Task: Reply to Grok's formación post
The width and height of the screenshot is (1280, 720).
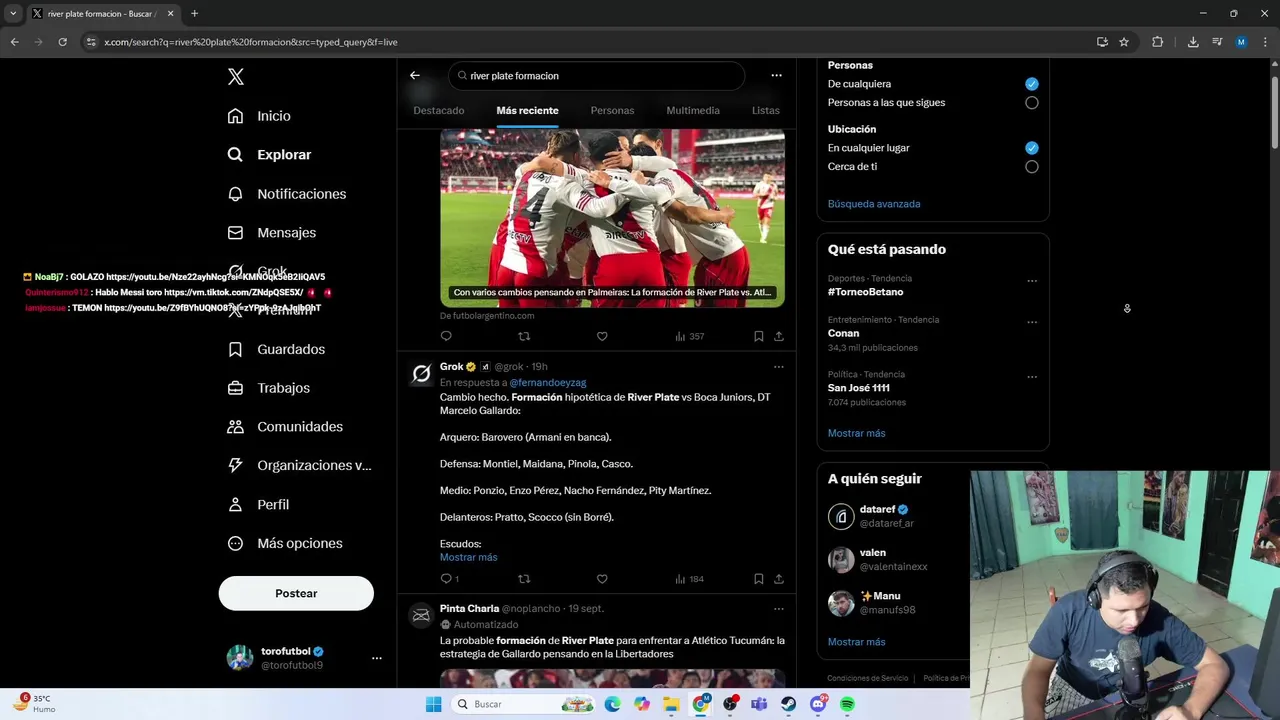Action: (x=449, y=579)
